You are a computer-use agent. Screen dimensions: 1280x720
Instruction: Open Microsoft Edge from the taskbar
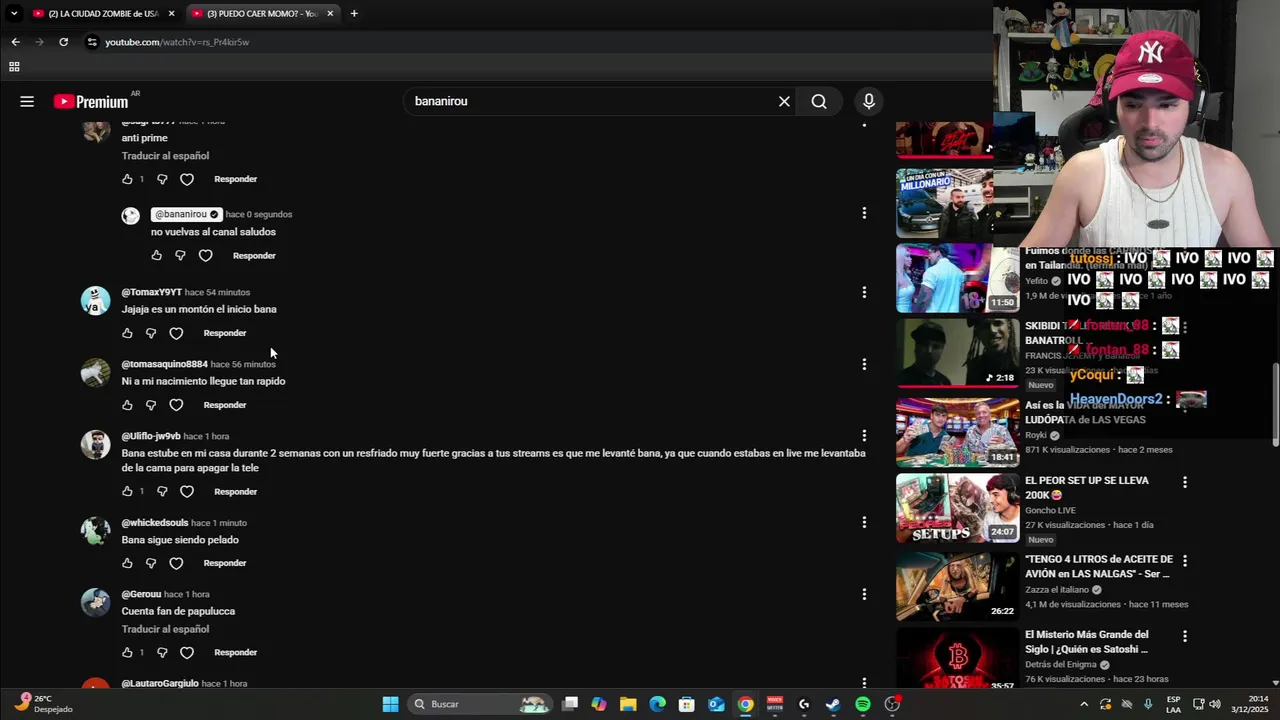tap(657, 704)
